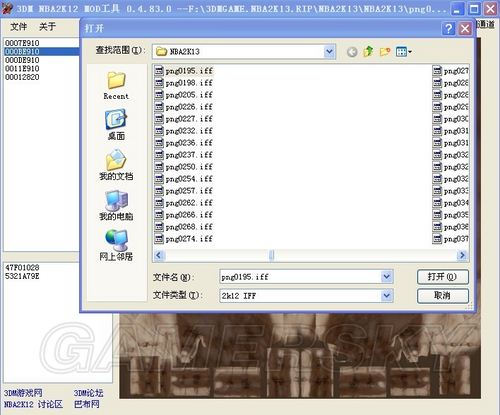500x415 pixels.
Task: Open the 3DM论坛 link
Action: coord(88,393)
